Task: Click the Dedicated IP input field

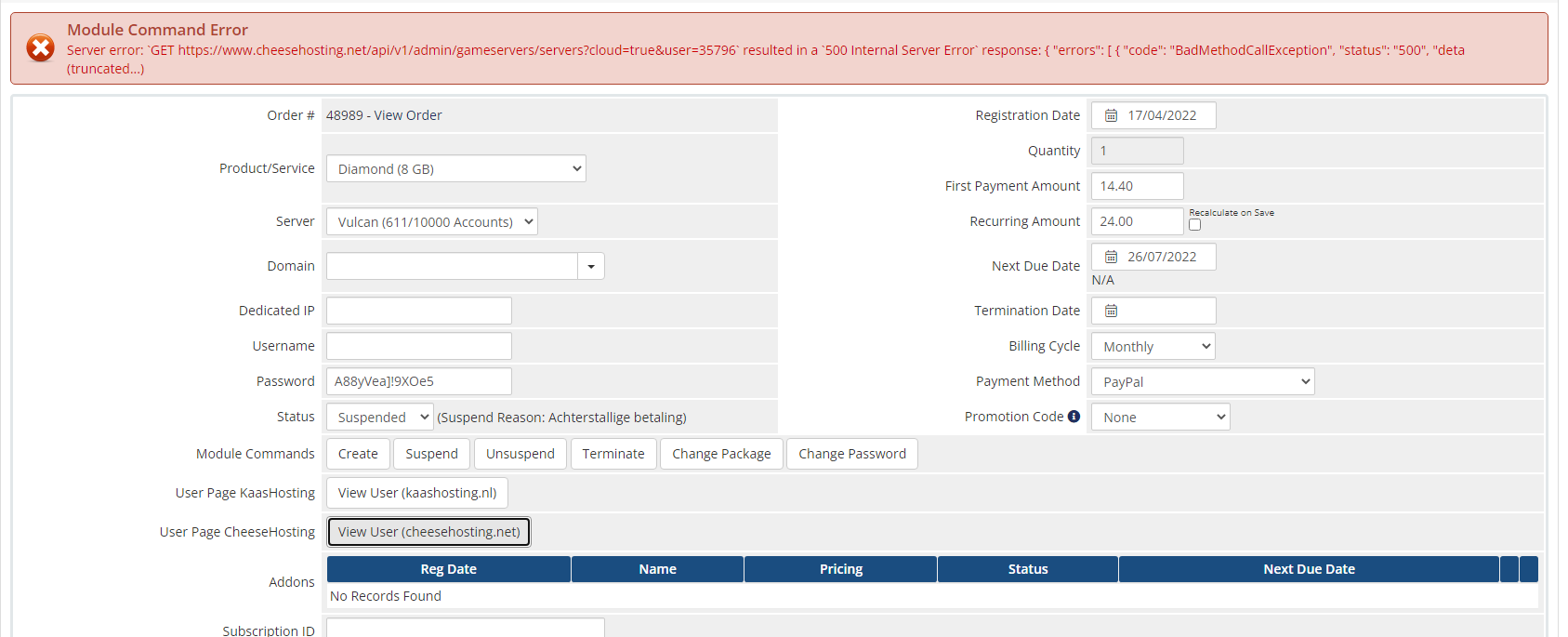Action: 418,311
